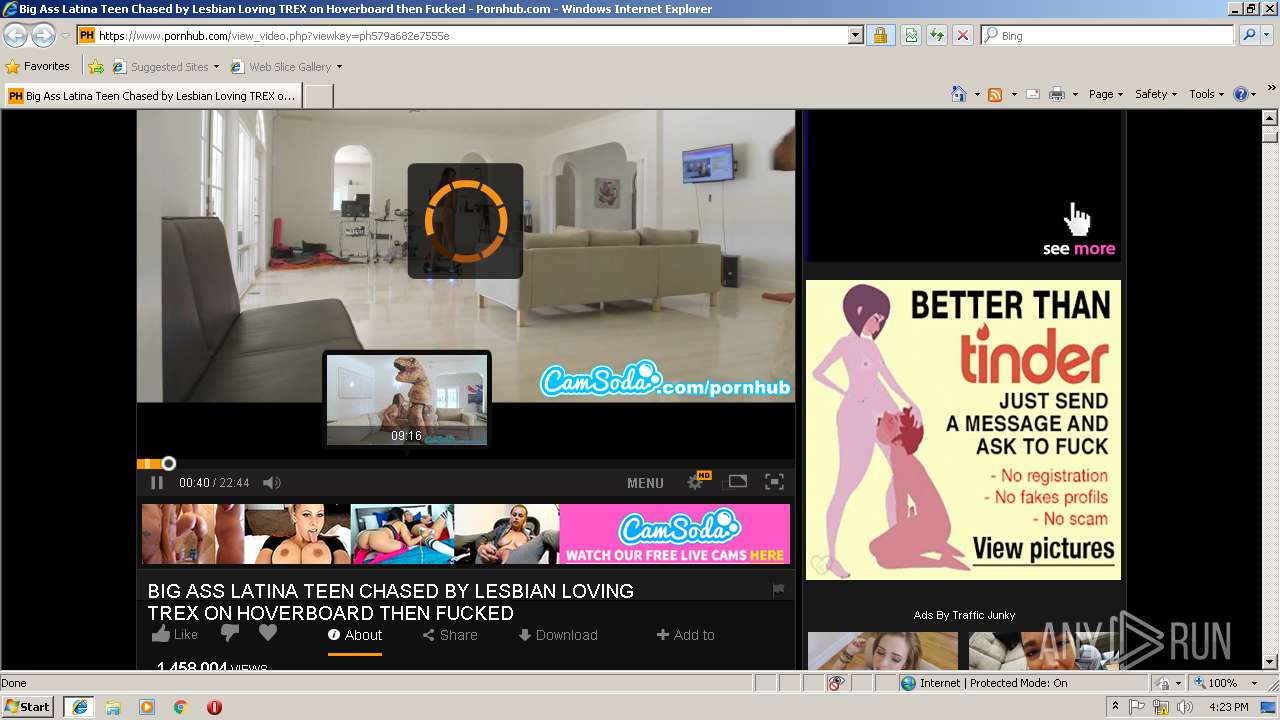This screenshot has height=720, width=1280.
Task: Click the system tray volume speaker icon
Action: [1185, 707]
